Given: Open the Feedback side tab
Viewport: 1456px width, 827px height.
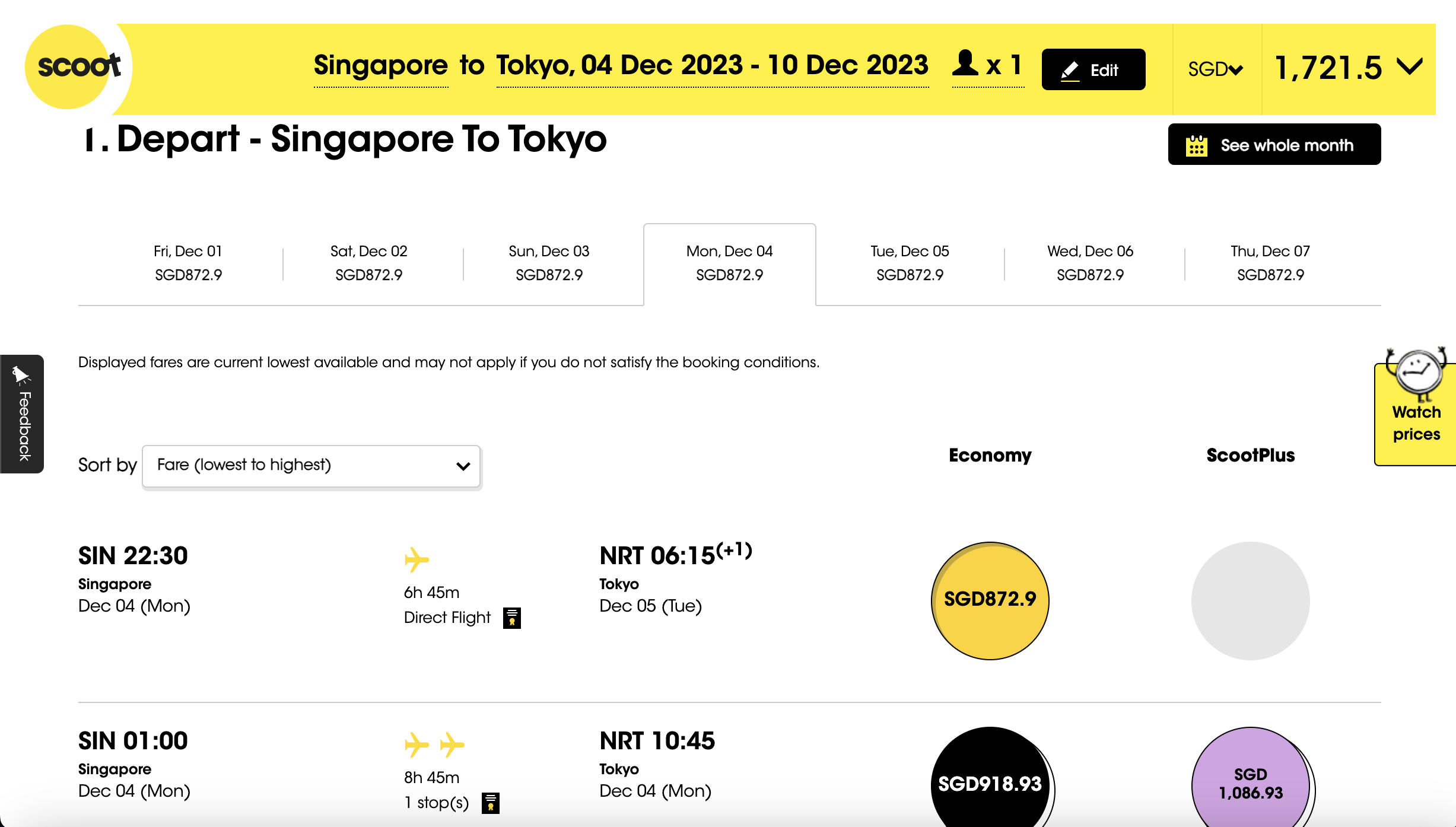Looking at the screenshot, I should coord(22,413).
